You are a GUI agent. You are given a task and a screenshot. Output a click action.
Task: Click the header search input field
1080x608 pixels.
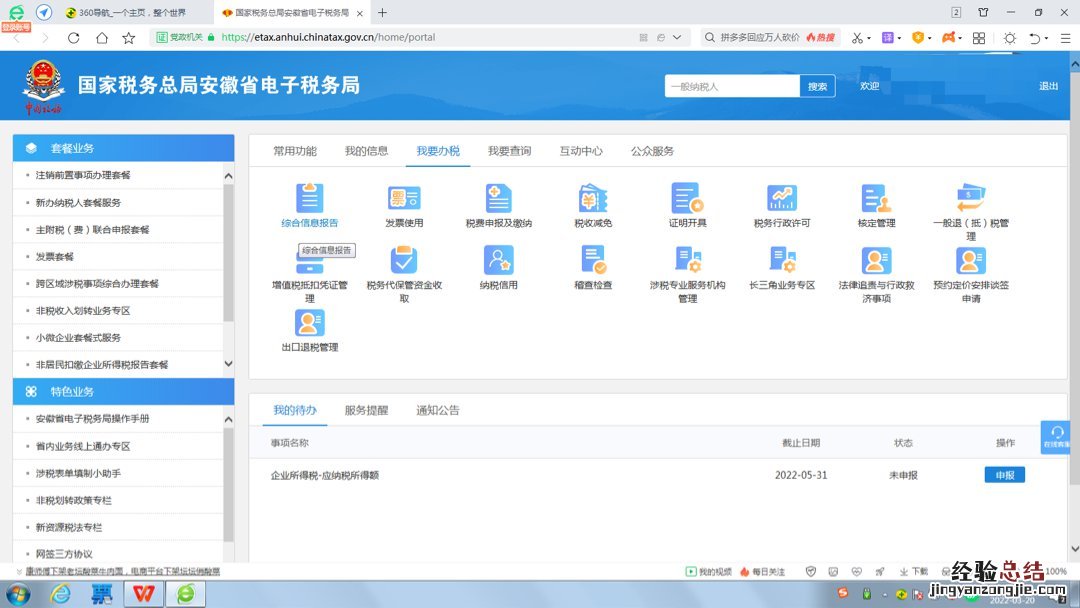(x=732, y=86)
